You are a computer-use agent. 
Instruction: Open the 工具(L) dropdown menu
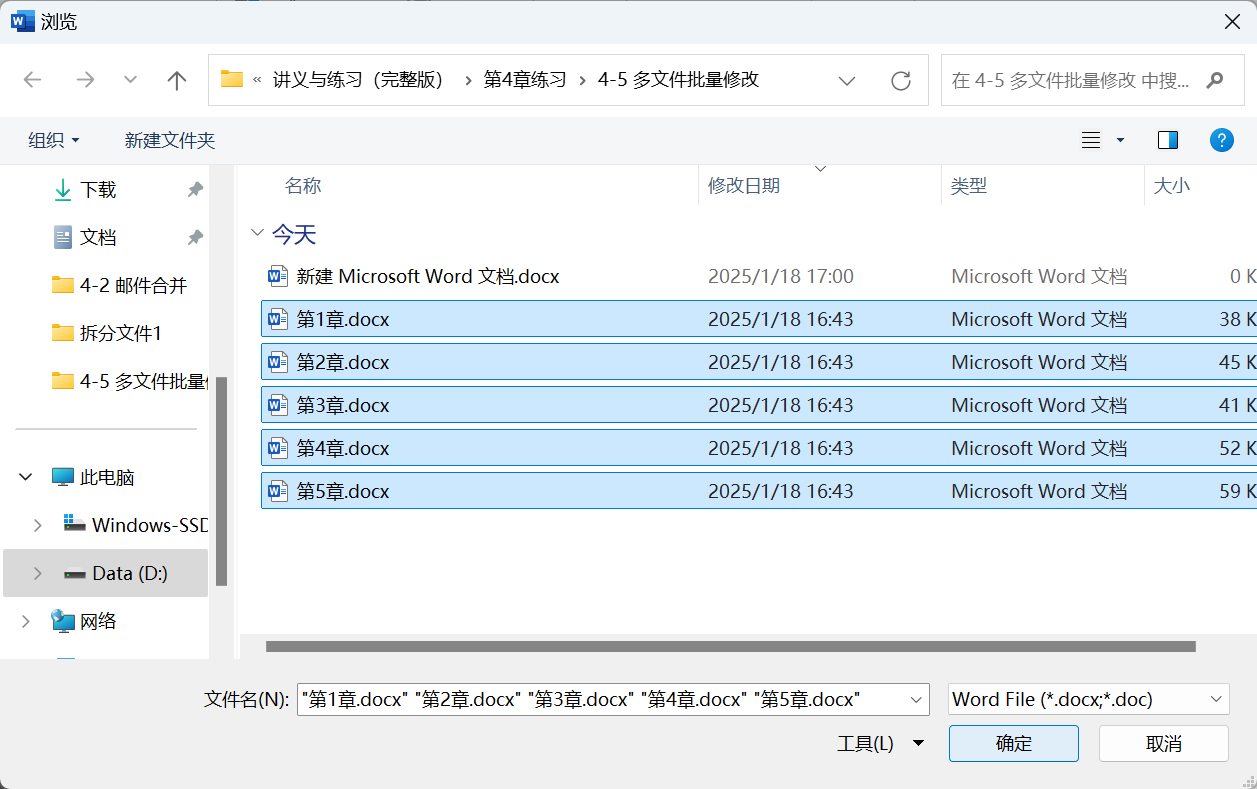(x=881, y=743)
